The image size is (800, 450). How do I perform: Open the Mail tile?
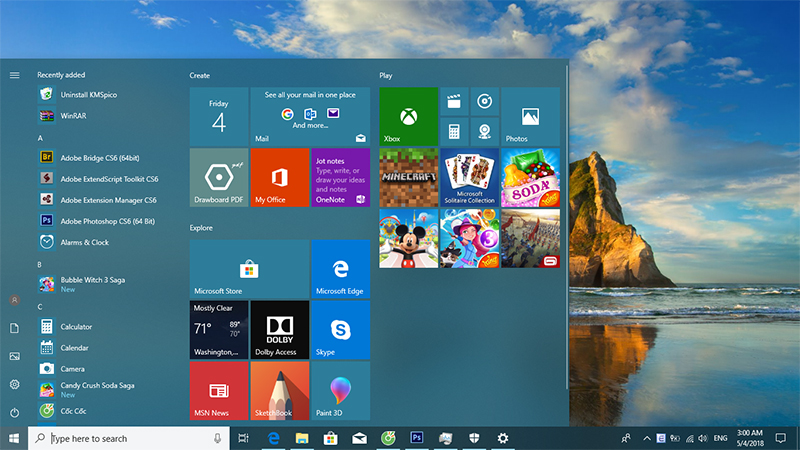[310, 116]
